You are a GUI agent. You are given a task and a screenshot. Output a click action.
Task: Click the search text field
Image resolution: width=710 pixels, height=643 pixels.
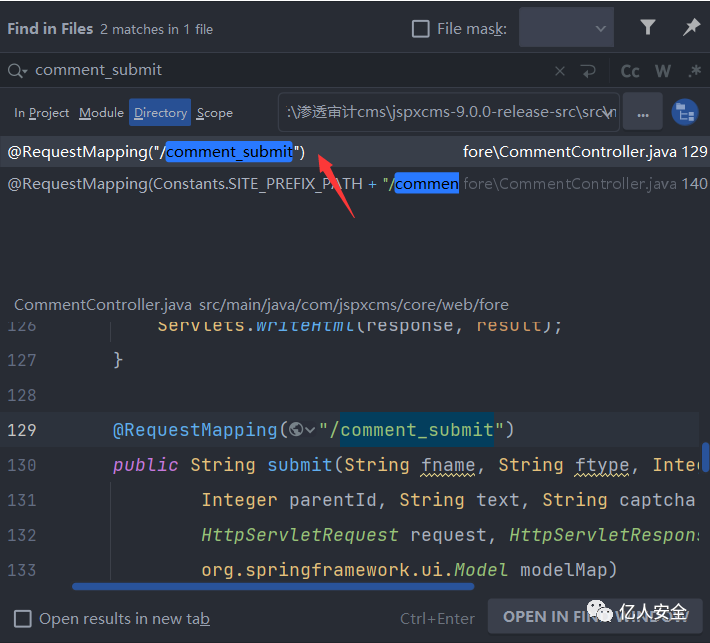point(290,70)
